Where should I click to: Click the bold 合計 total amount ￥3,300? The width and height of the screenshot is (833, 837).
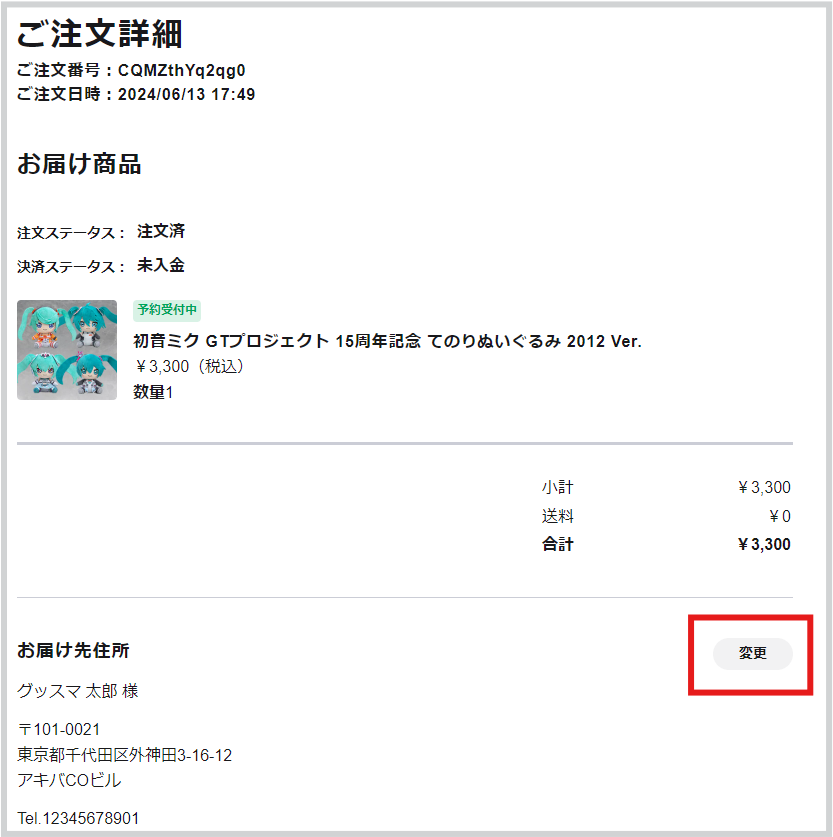[763, 545]
